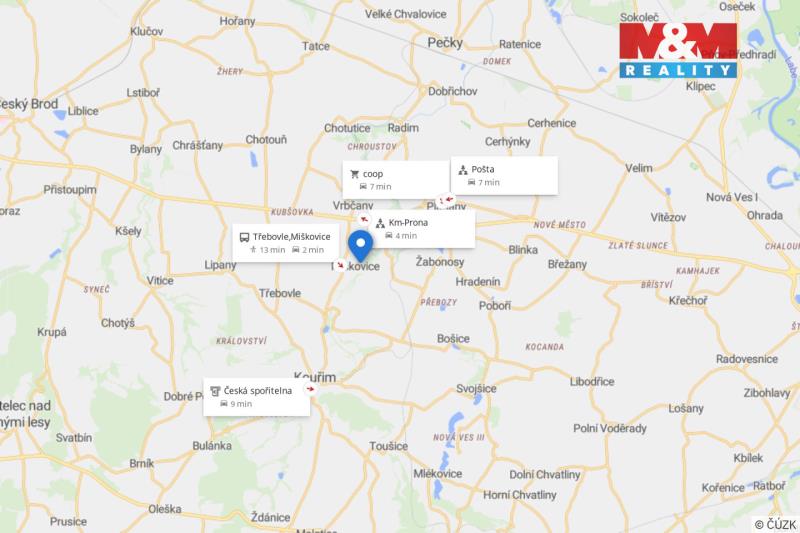Click red arrow marker above Km-Prona card
This screenshot has height=533, width=800.
[364, 220]
